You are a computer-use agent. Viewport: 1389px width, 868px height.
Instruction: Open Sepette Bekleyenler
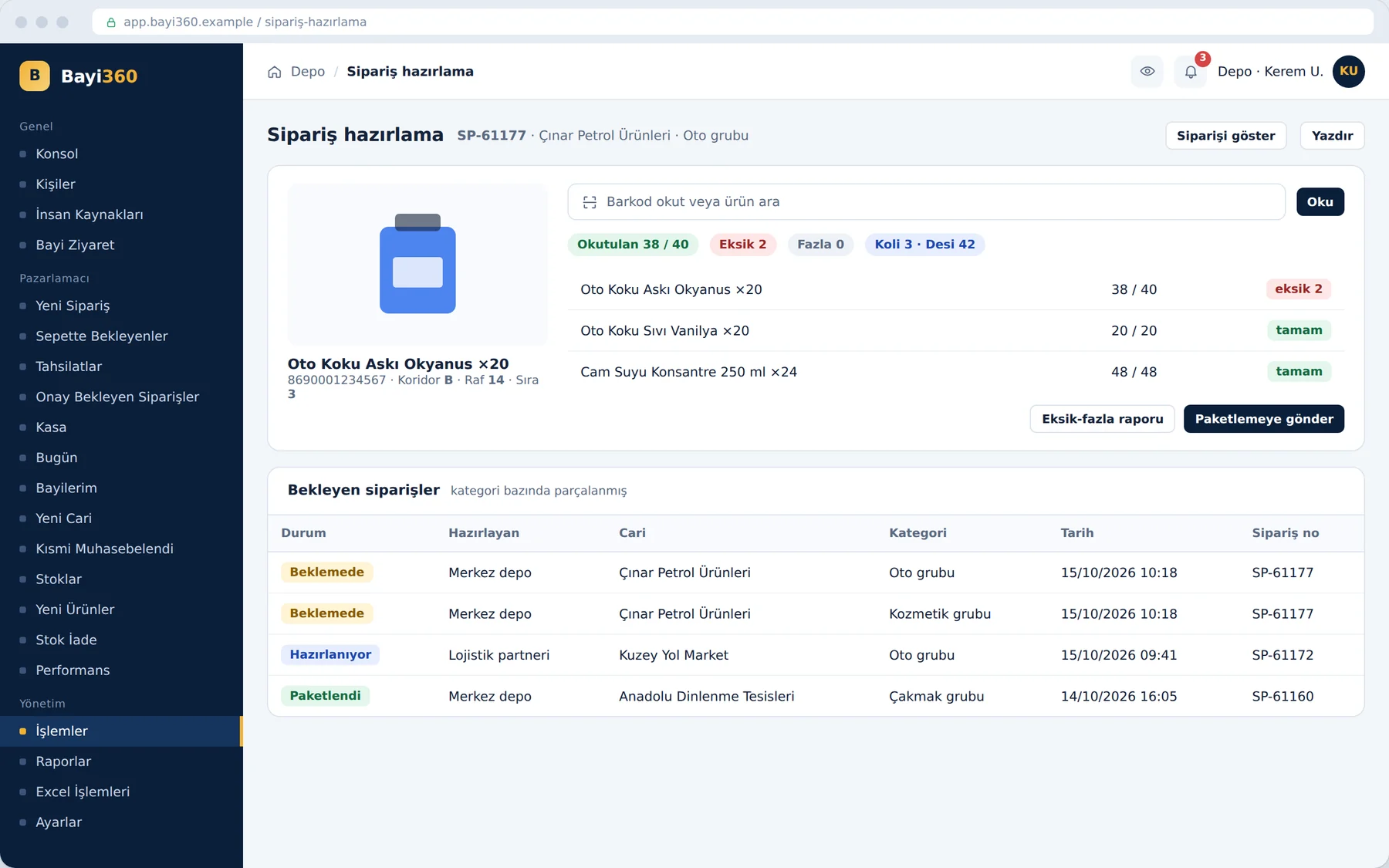[x=121, y=336]
